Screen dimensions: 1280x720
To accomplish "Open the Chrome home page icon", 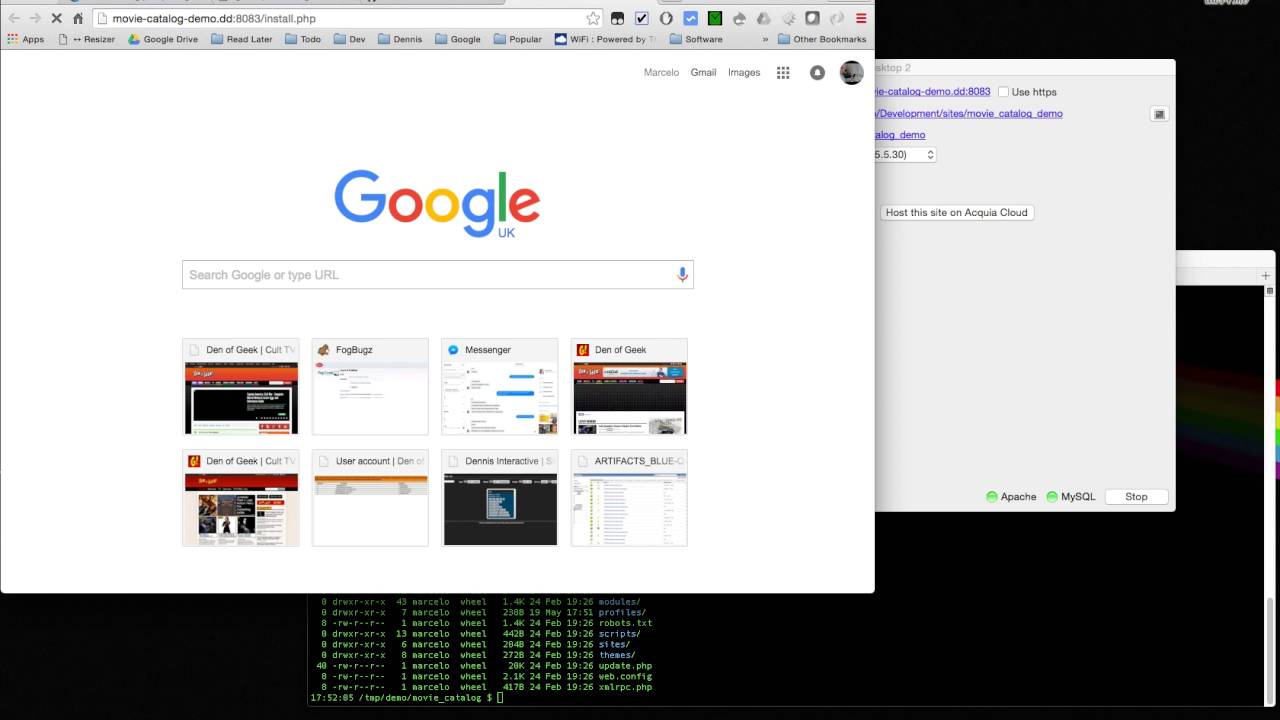I will tap(78, 18).
